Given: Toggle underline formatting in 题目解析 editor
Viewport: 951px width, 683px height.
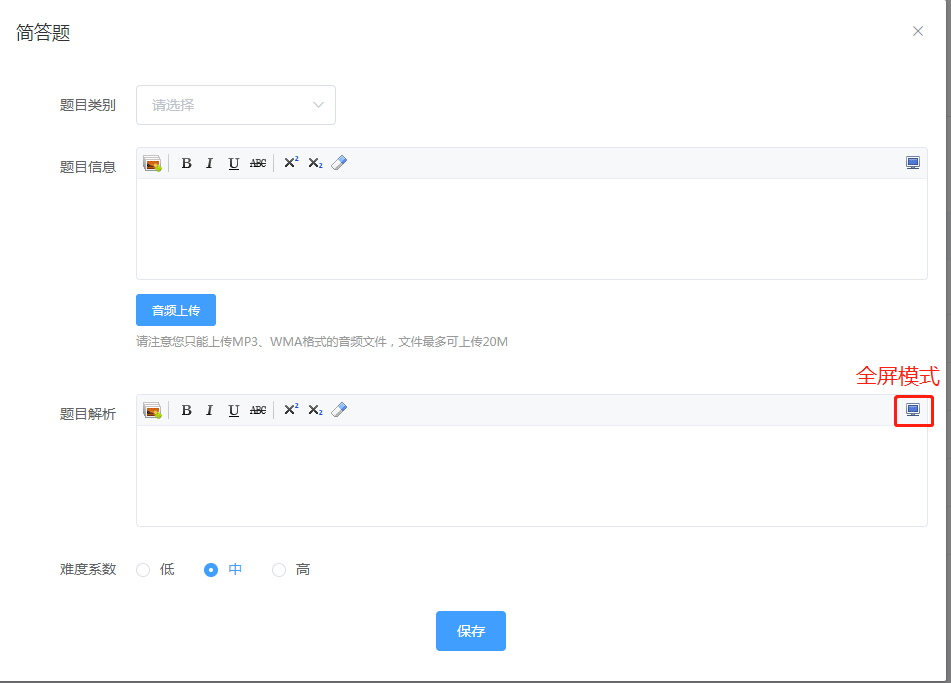Looking at the screenshot, I should click(x=233, y=410).
